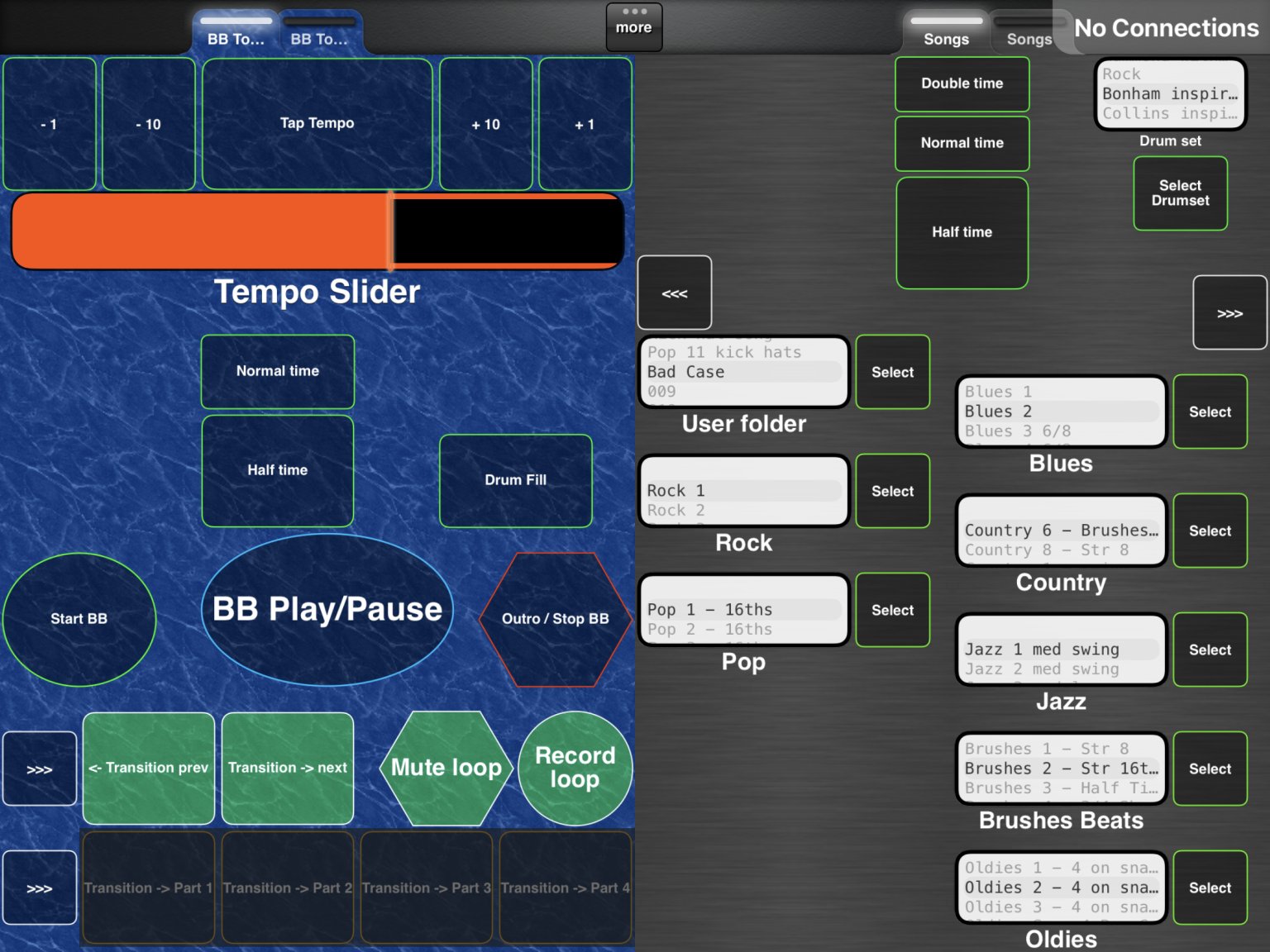This screenshot has width=1270, height=952.
Task: Increase tempo with the + 10 button
Action: 486,124
